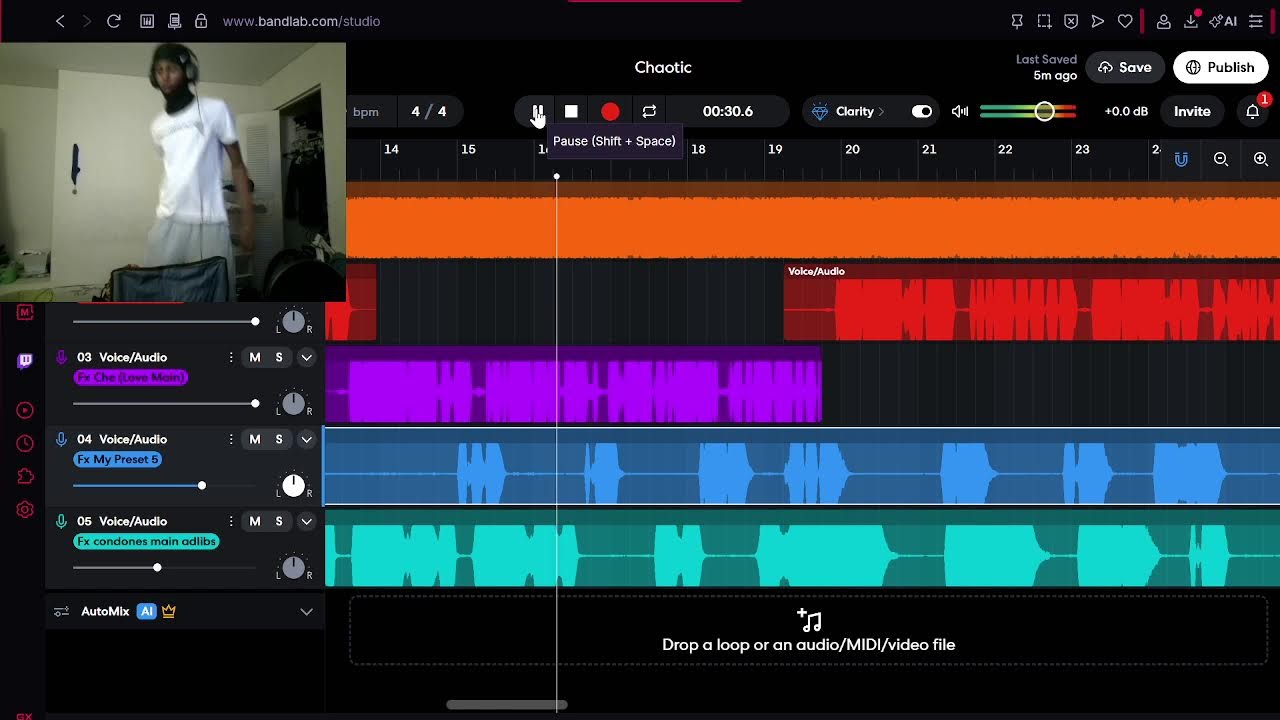Click the AutoMix mixer icon
The width and height of the screenshot is (1280, 720).
(61, 611)
